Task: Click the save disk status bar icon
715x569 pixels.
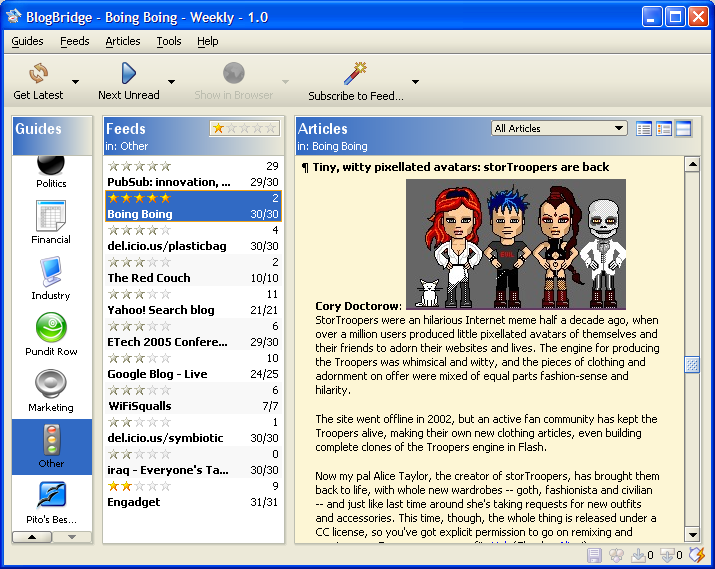Action: tap(594, 555)
